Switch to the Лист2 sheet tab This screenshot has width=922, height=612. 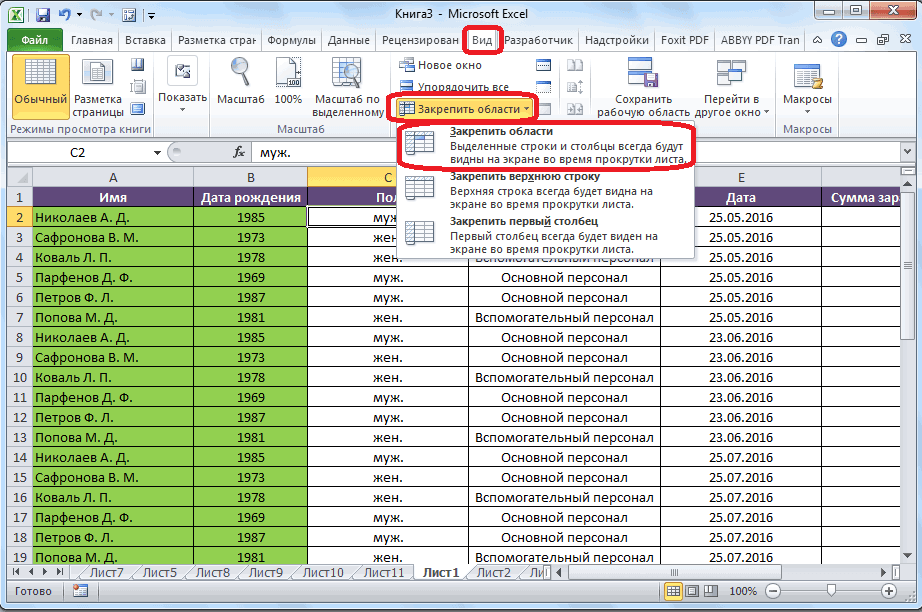click(493, 573)
